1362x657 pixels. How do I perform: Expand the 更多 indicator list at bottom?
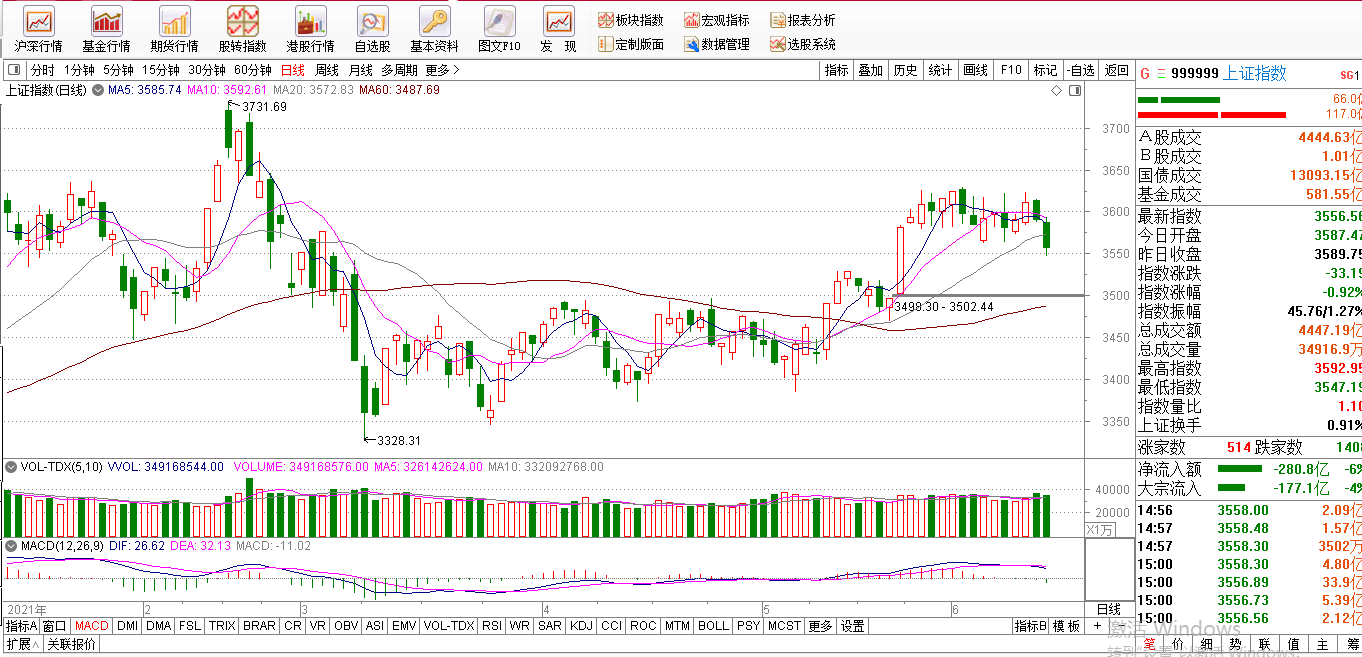pyautogui.click(x=820, y=625)
